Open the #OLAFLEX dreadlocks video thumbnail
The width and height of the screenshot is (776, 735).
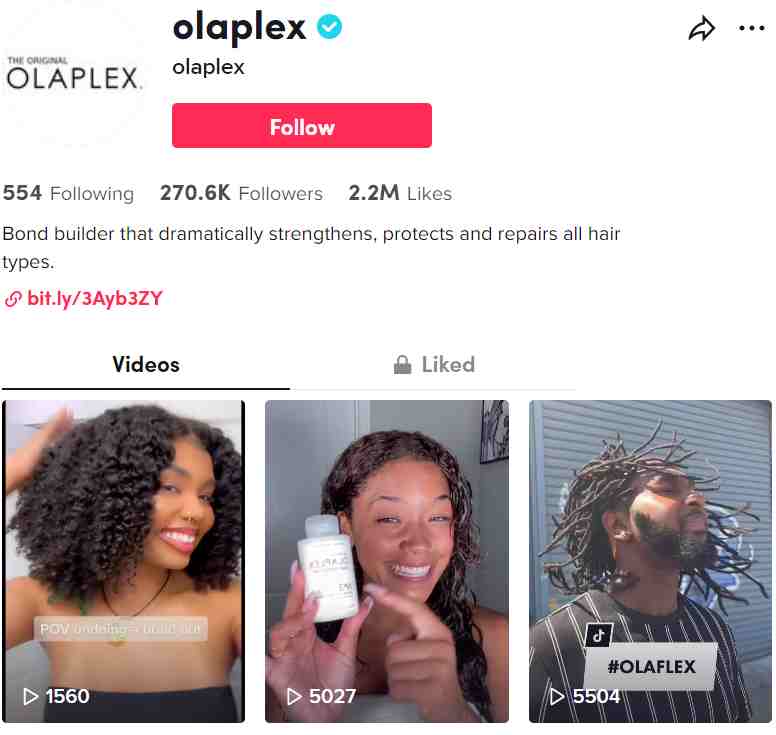(650, 561)
